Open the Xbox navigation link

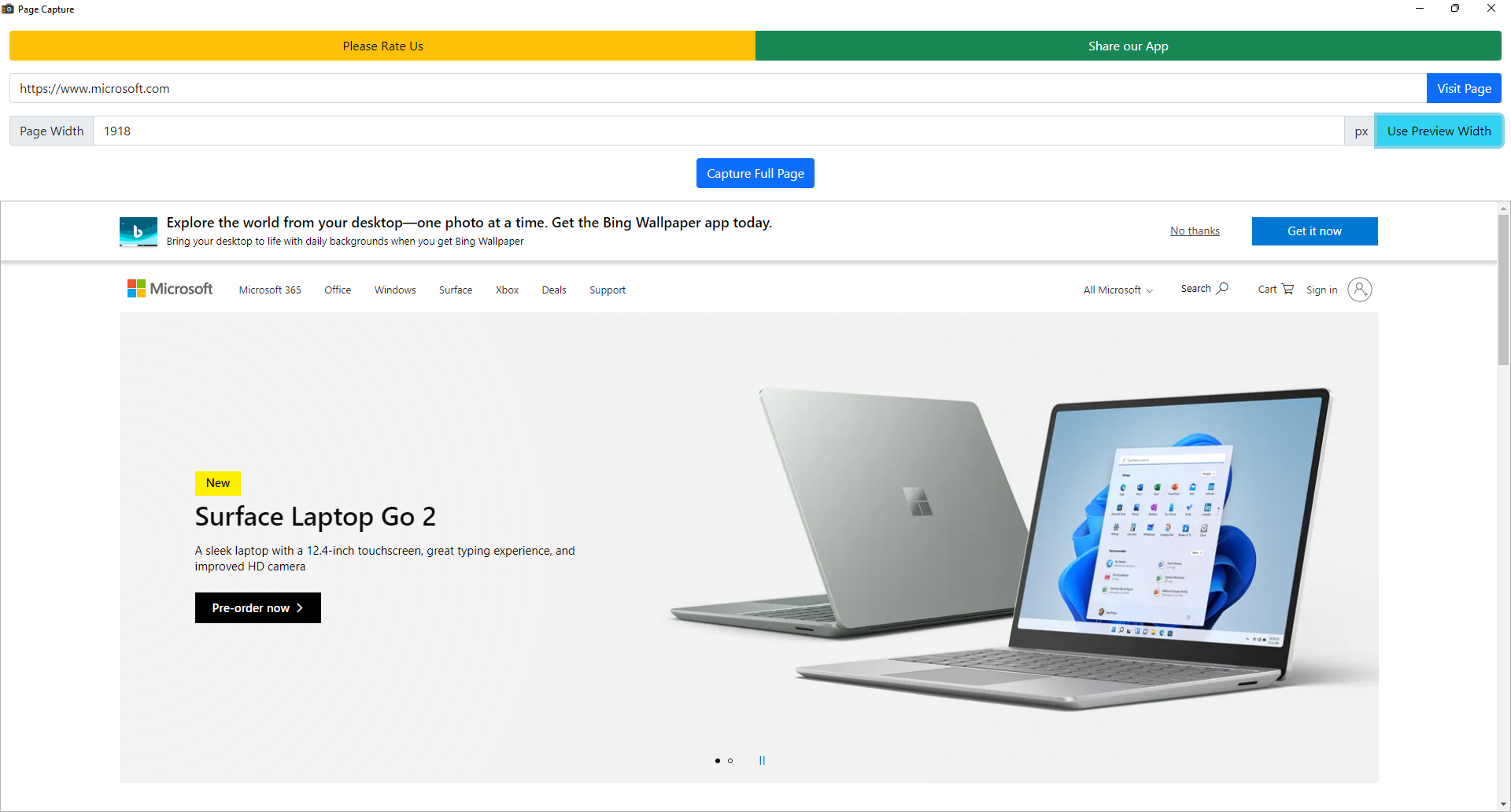click(x=507, y=290)
